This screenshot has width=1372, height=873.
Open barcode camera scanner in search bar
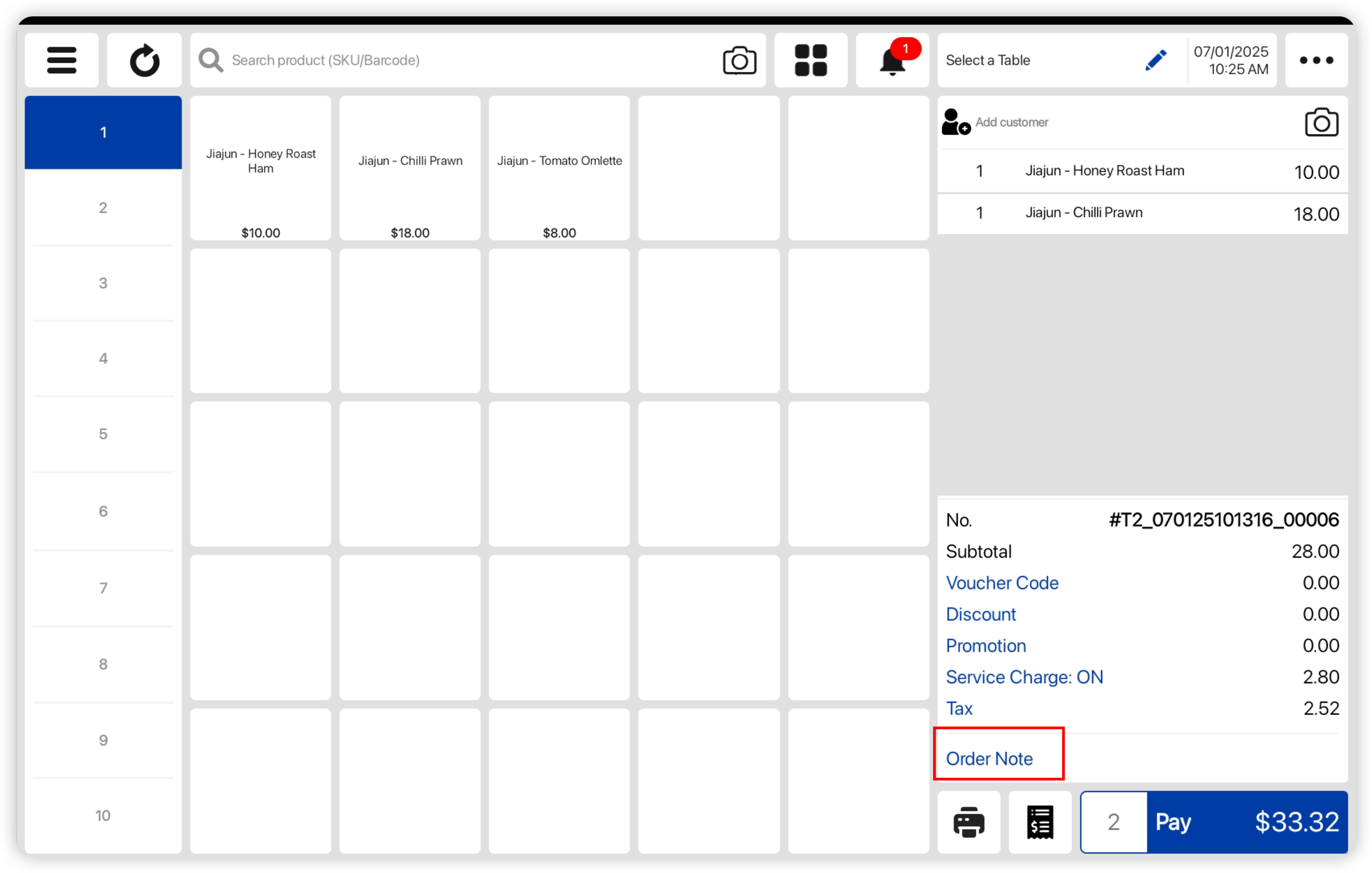739,60
